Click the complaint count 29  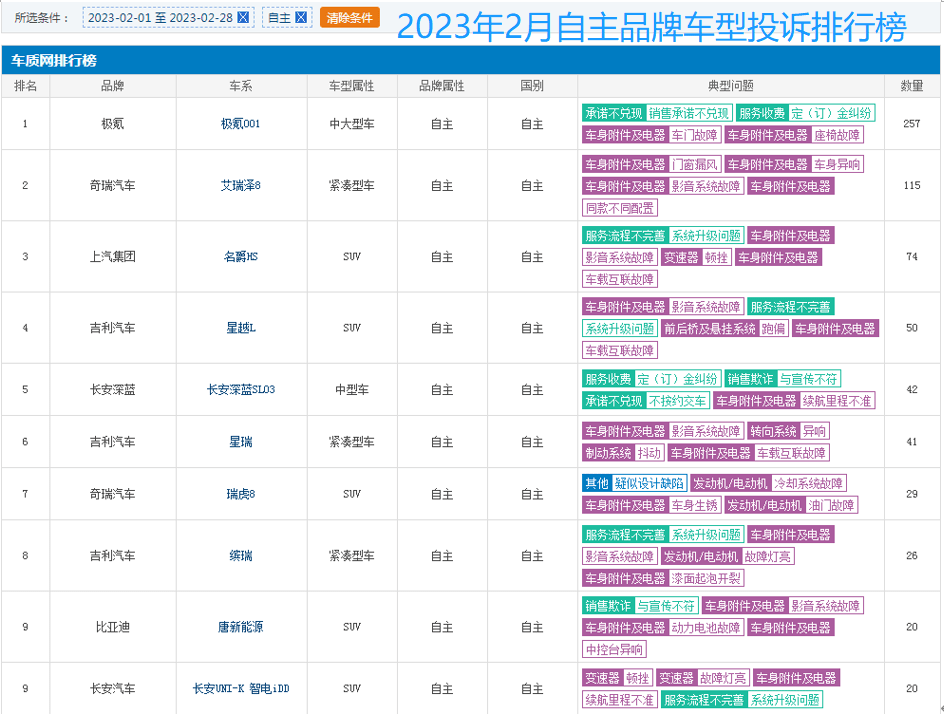[x=911, y=494]
